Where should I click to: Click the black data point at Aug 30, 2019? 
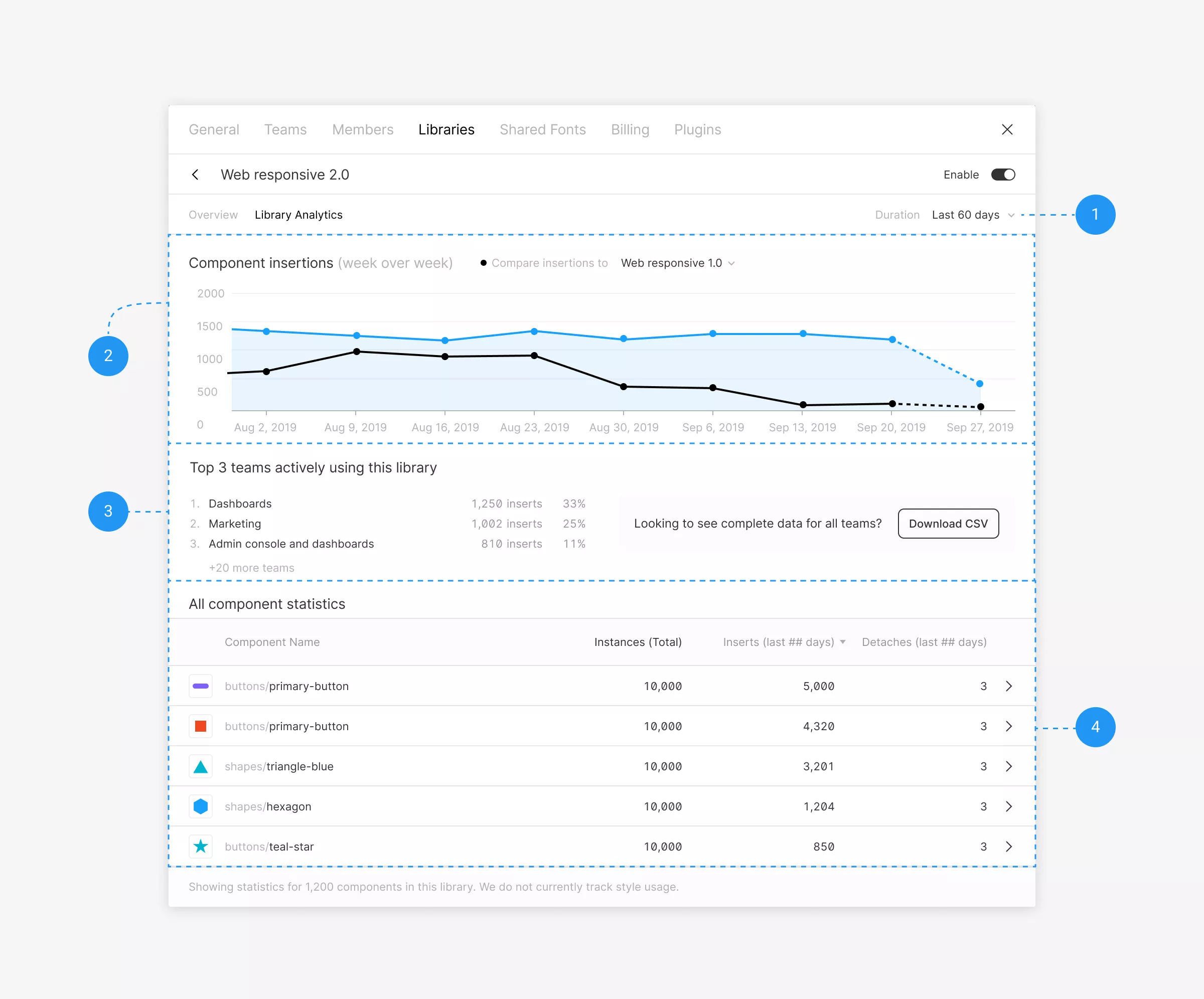pos(623,386)
